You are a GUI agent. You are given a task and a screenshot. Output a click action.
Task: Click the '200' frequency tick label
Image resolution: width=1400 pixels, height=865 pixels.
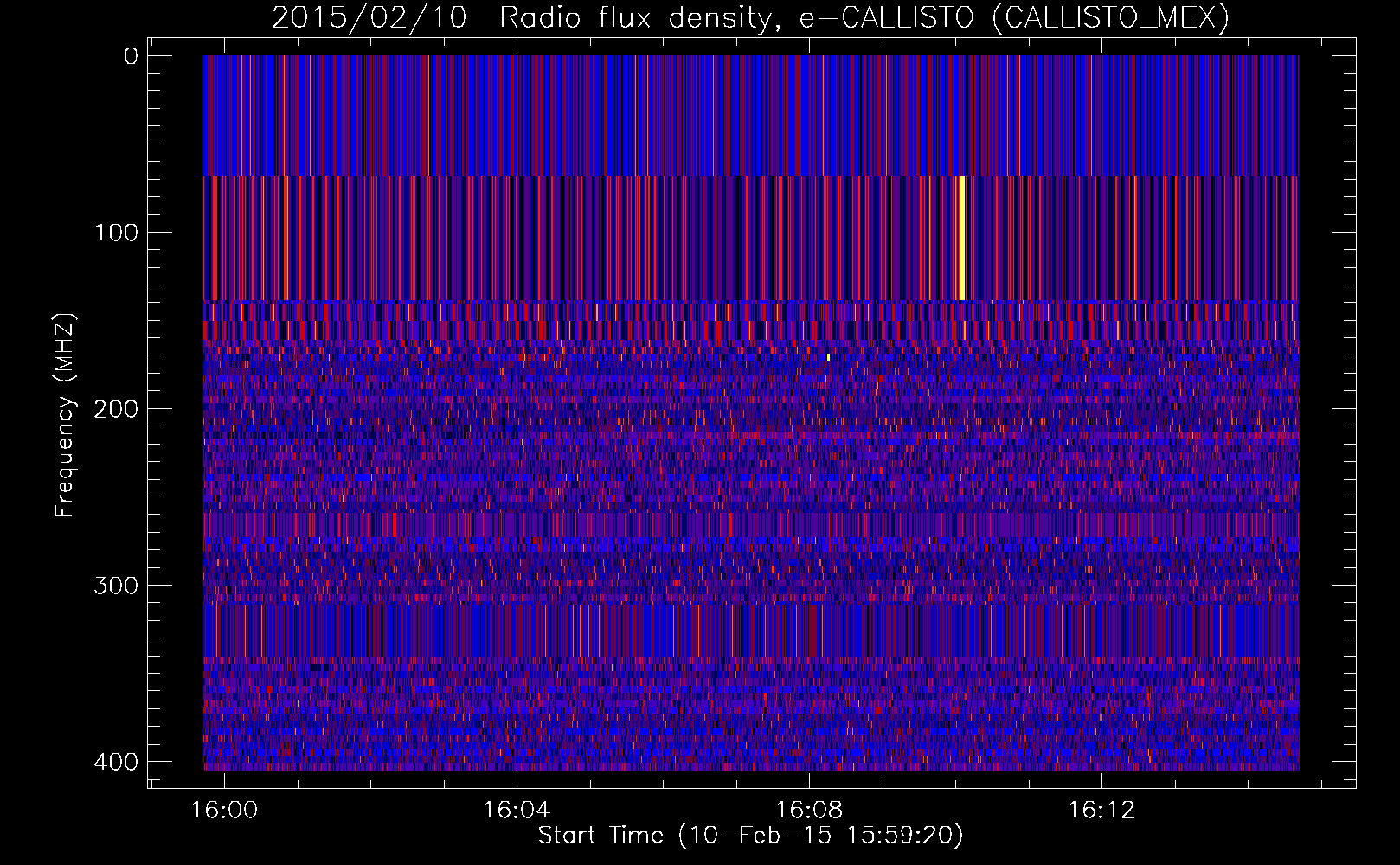[x=116, y=409]
